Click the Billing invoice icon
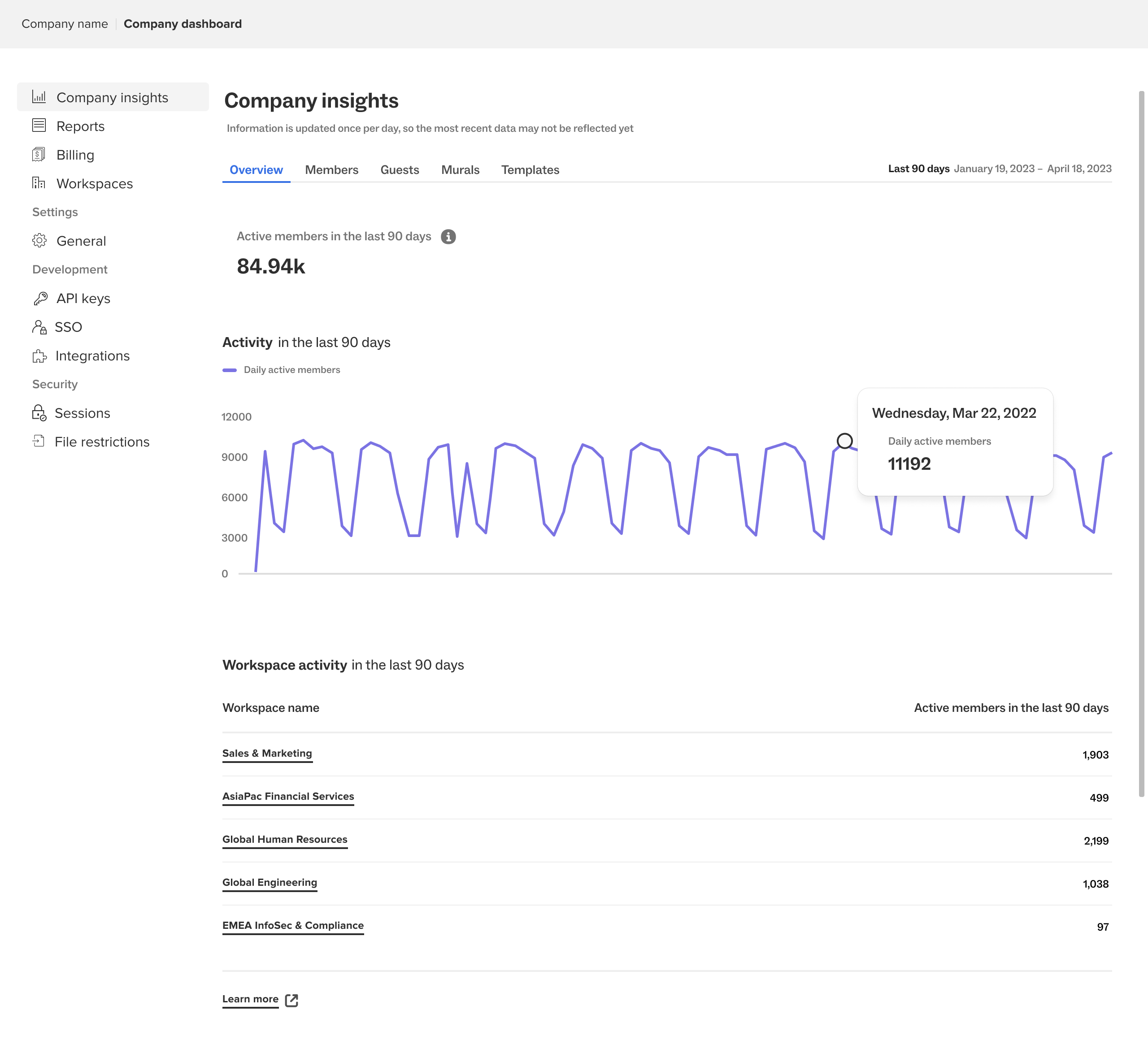 [39, 154]
